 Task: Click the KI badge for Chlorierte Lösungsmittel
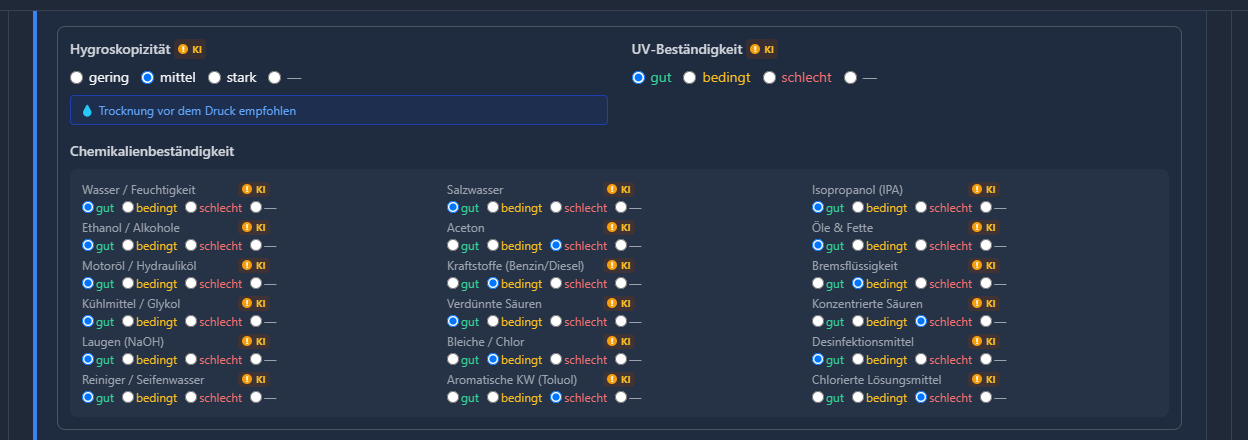tap(984, 380)
